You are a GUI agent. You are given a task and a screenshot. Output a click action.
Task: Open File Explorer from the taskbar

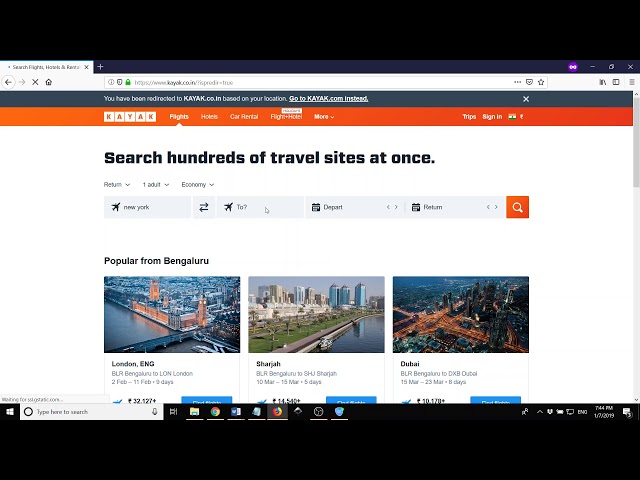tap(194, 412)
